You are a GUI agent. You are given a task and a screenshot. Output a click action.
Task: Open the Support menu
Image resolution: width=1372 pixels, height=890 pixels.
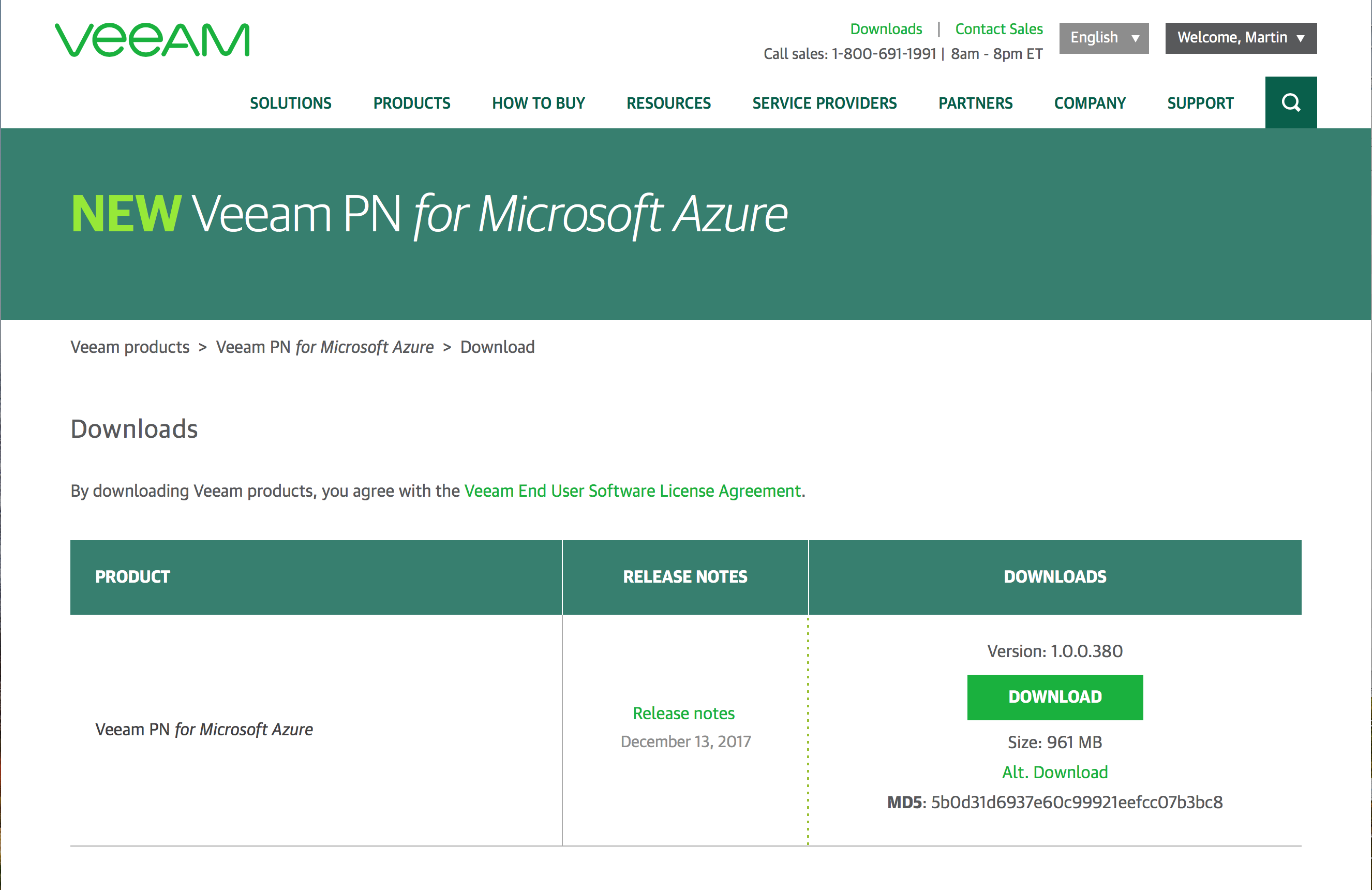[1200, 103]
